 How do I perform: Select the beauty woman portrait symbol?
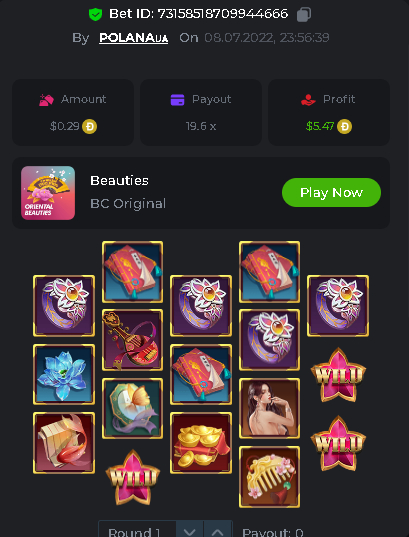(270, 408)
